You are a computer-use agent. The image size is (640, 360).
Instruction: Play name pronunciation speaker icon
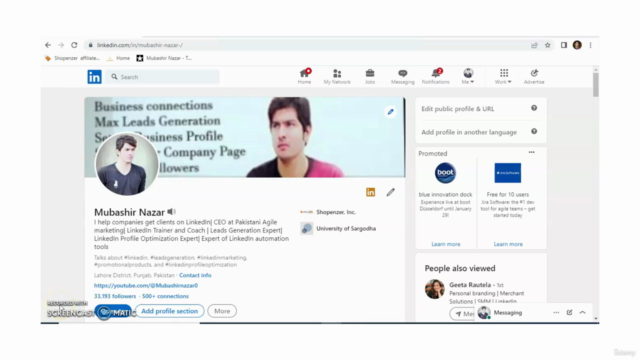171,212
